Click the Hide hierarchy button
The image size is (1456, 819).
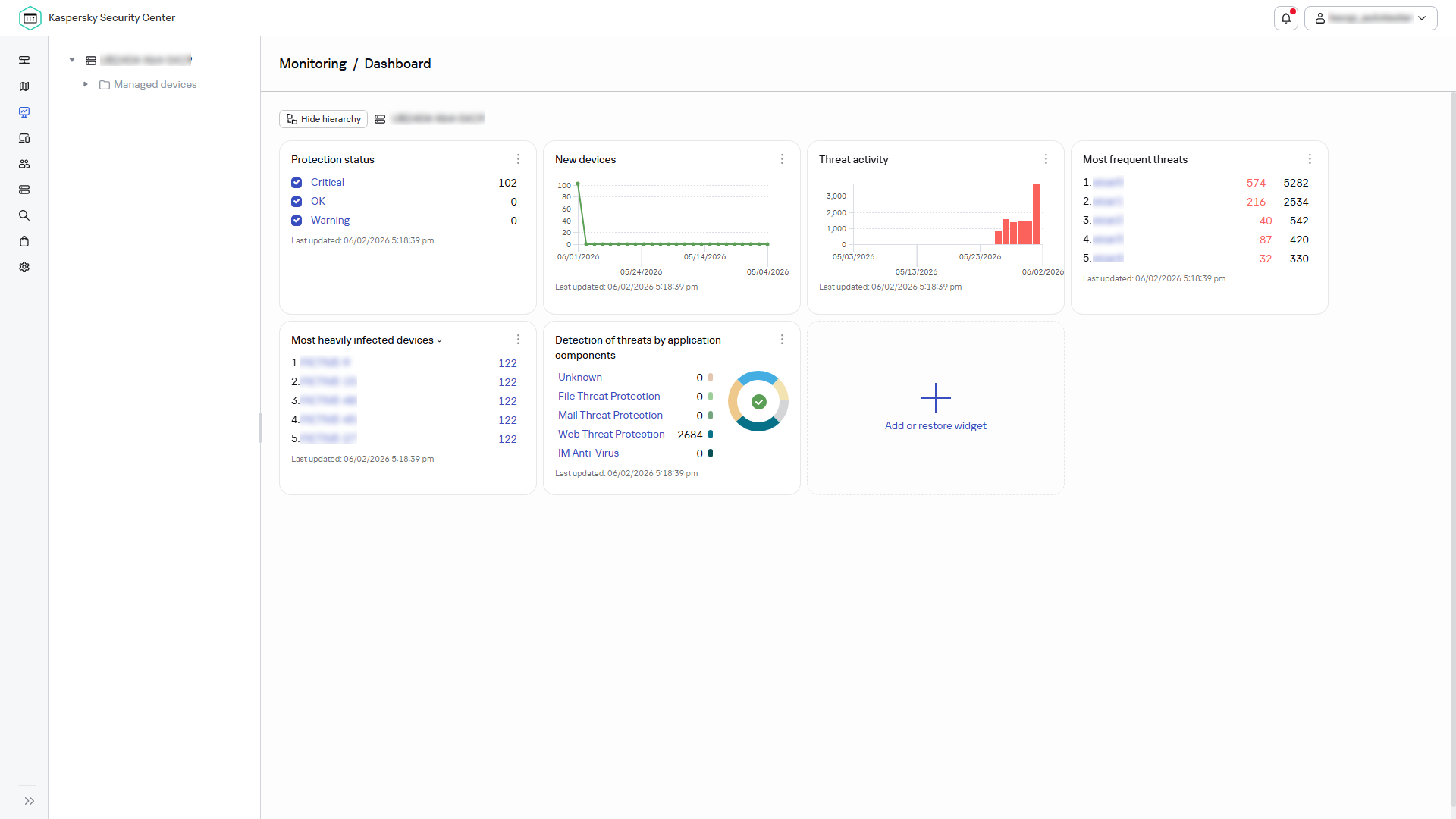click(324, 119)
